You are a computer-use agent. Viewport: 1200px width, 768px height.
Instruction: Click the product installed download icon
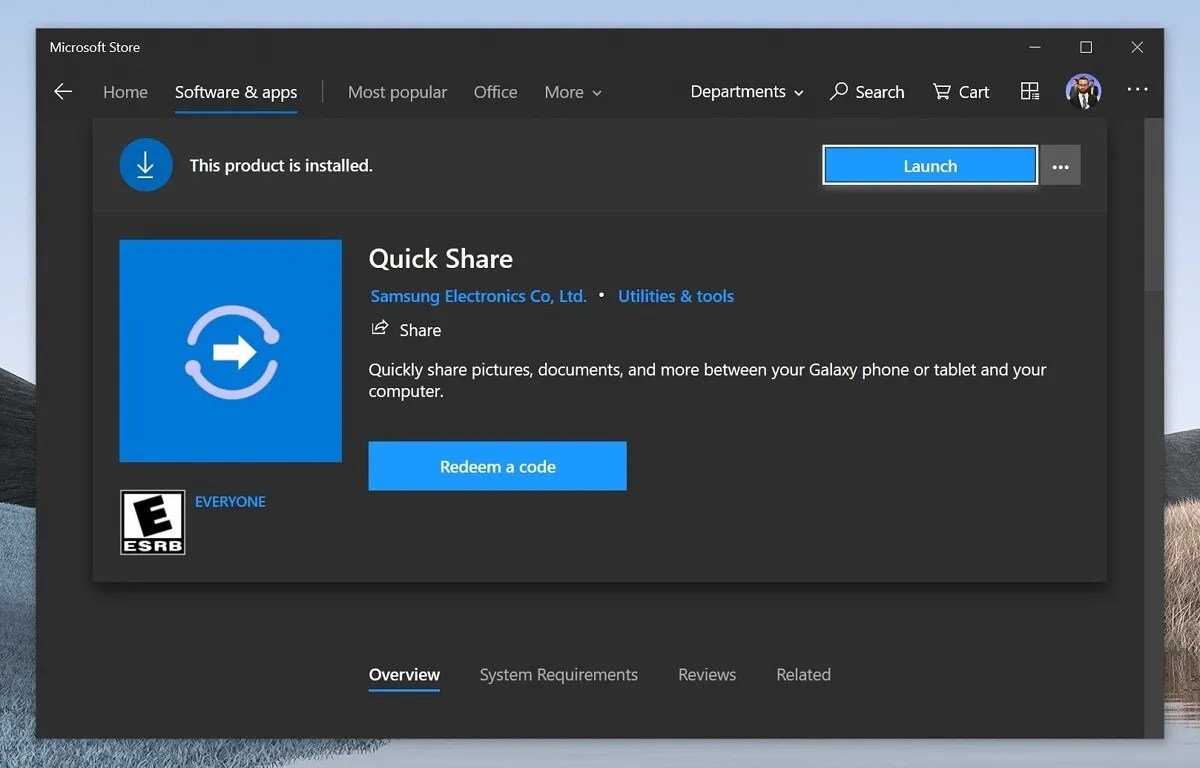pos(146,164)
